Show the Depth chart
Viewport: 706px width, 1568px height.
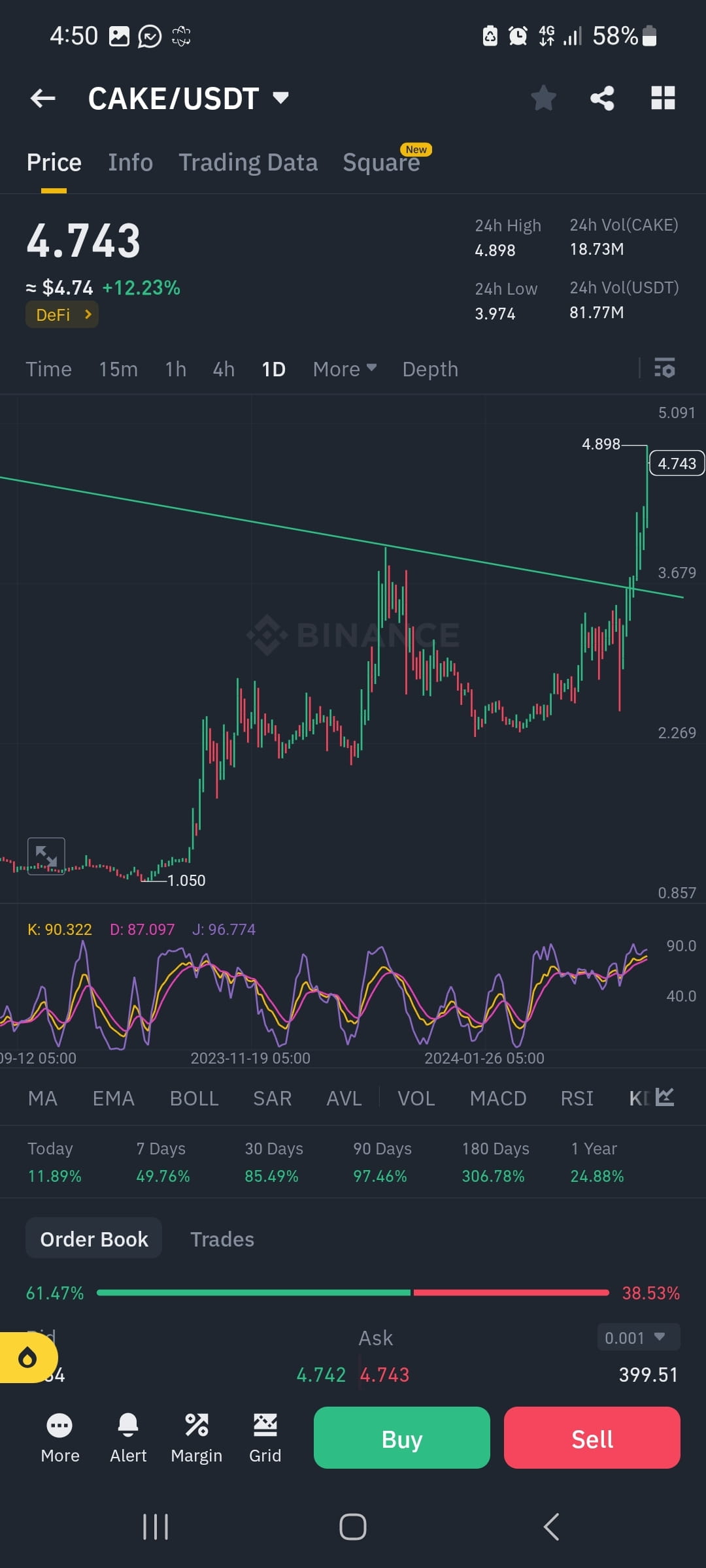[430, 369]
